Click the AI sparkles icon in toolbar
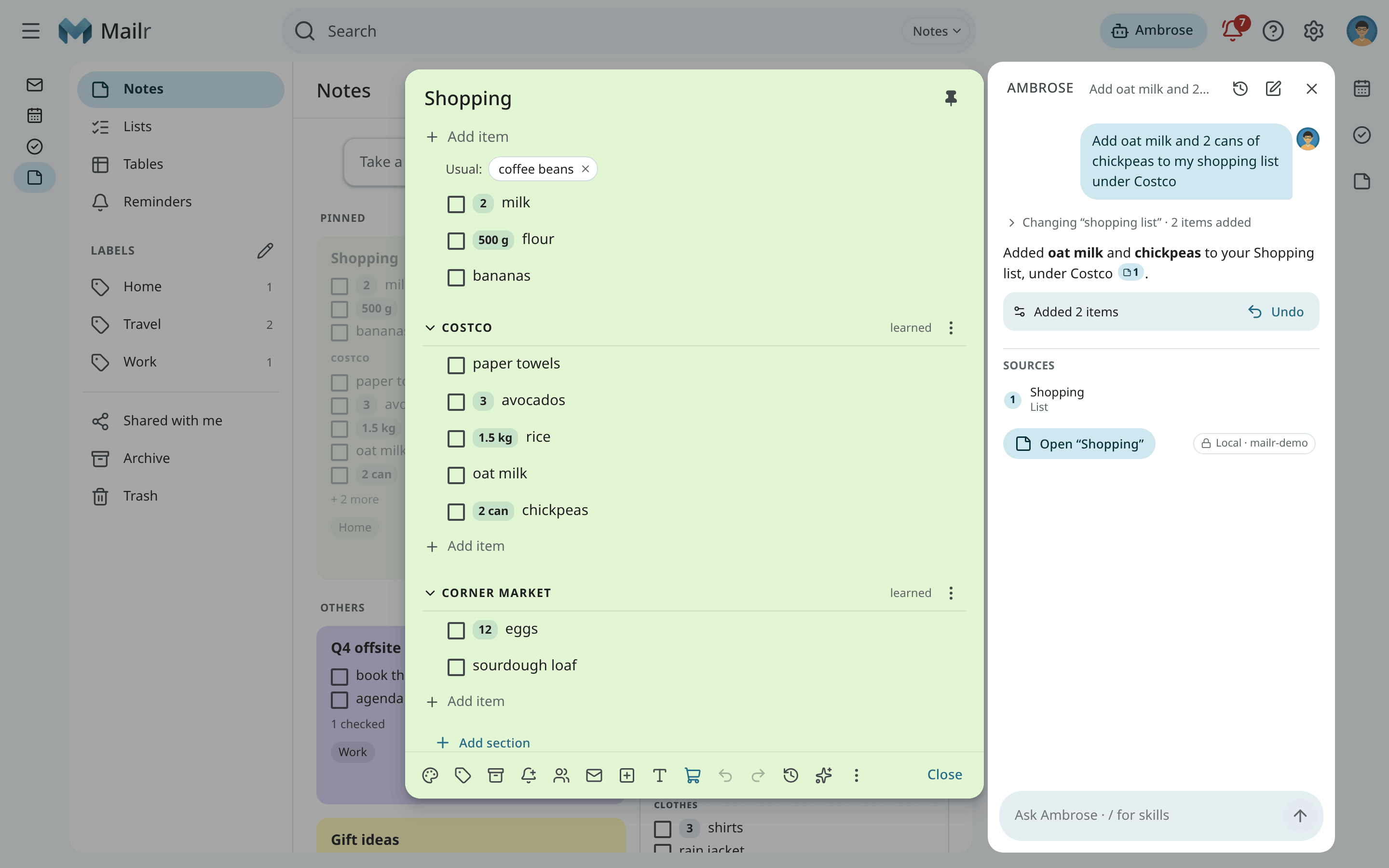The height and width of the screenshot is (868, 1389). (x=823, y=775)
